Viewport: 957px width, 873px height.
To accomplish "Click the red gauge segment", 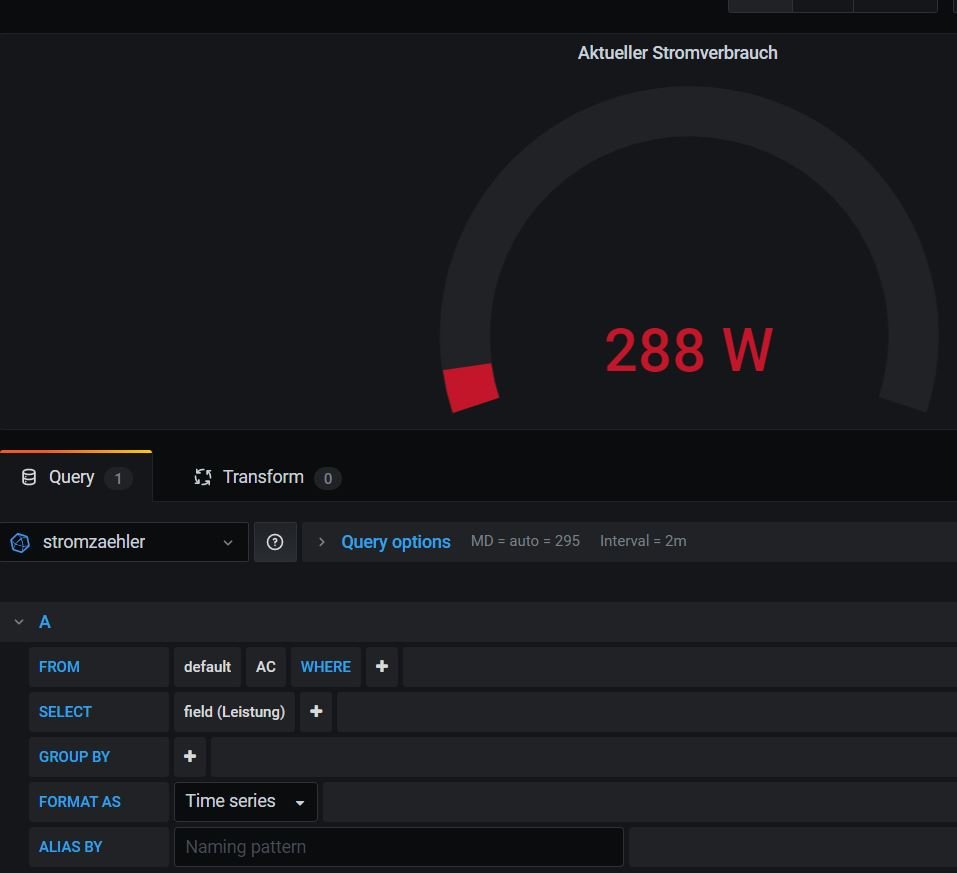I will click(471, 387).
